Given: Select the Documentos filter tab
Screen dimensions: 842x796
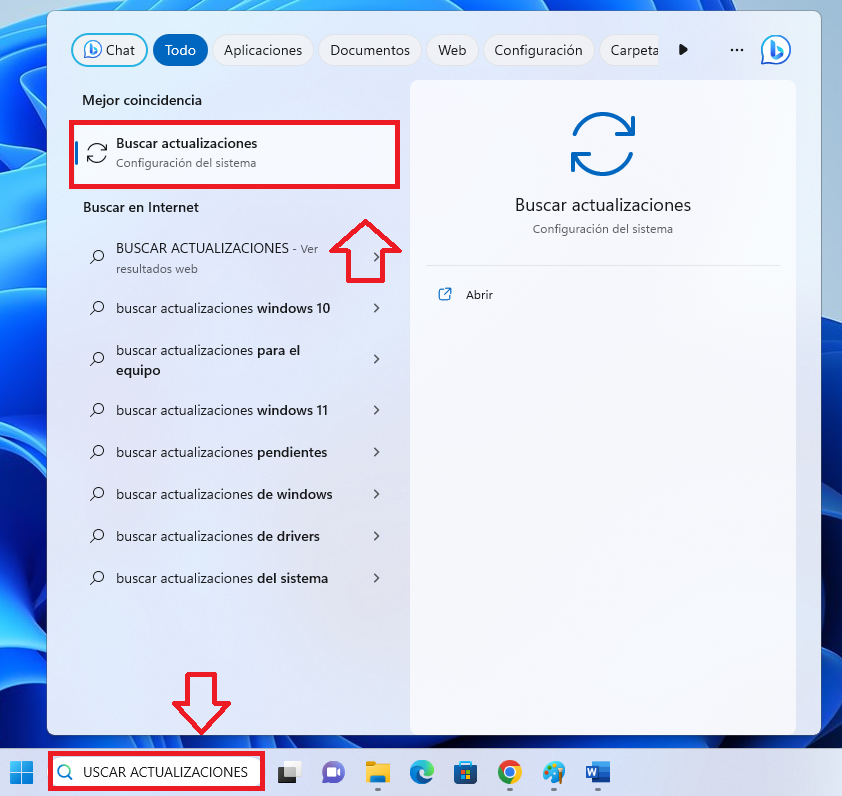Looking at the screenshot, I should (370, 50).
